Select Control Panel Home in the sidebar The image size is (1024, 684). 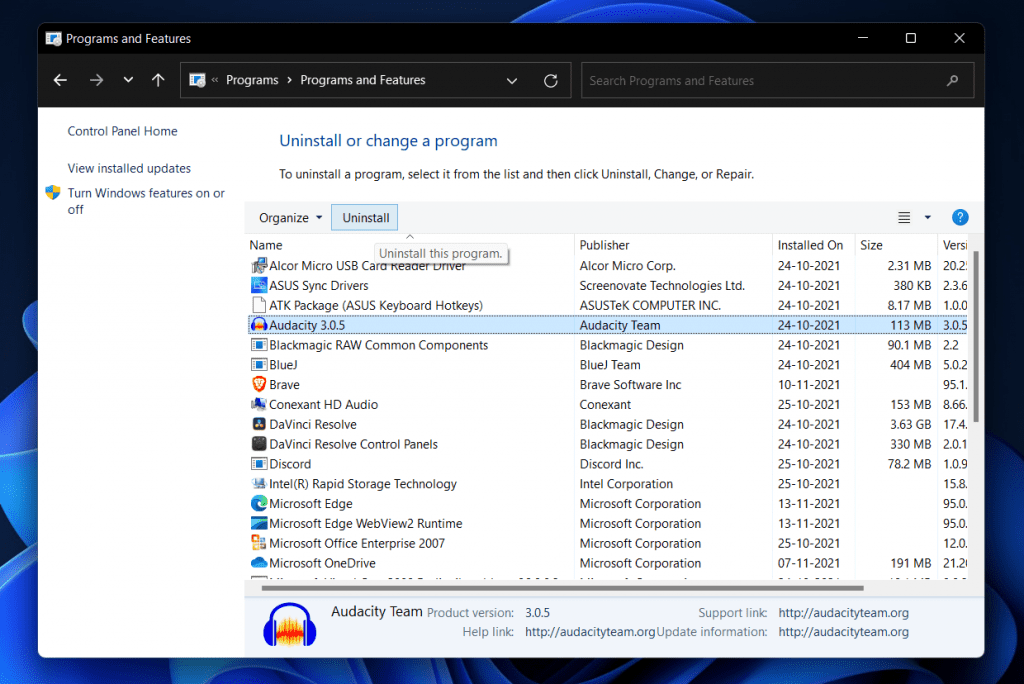click(x=122, y=131)
